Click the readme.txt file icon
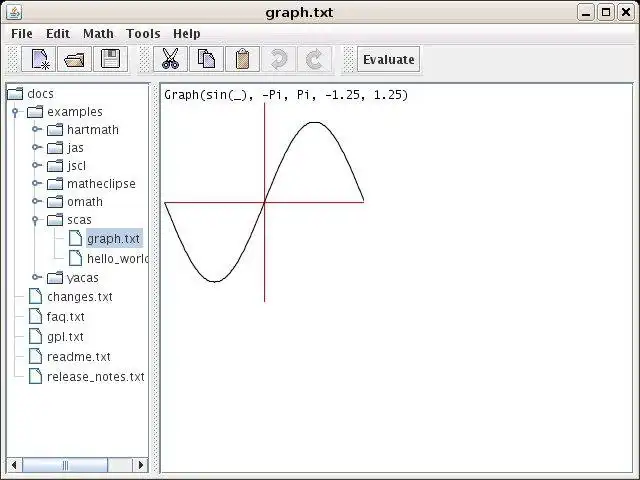The image size is (640, 480). (x=36, y=356)
